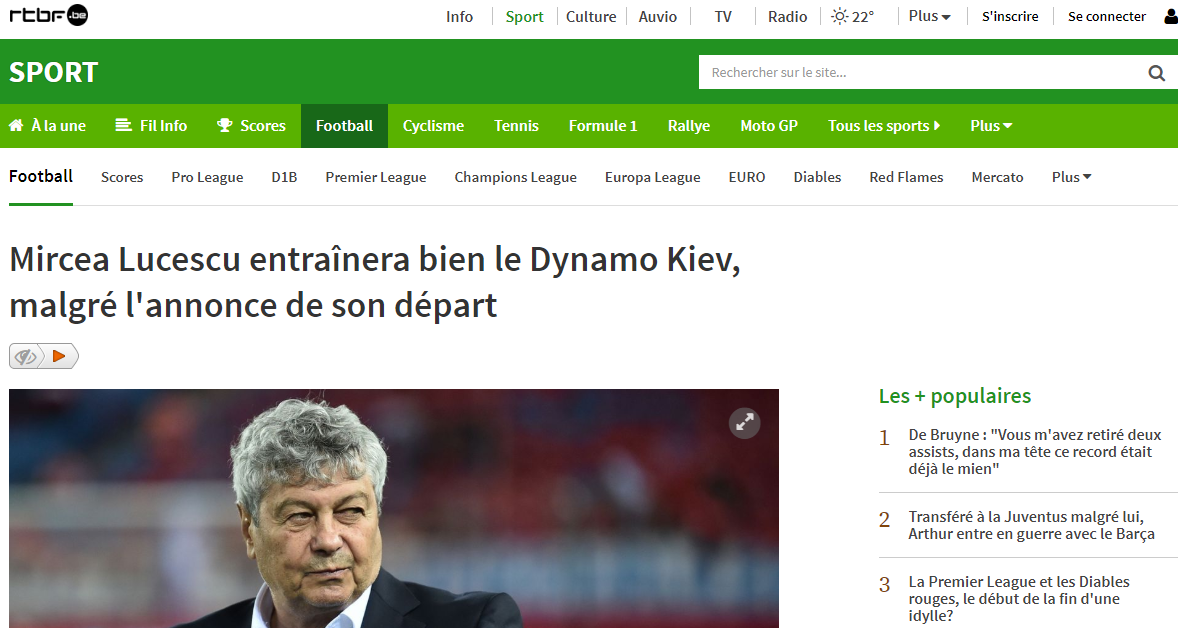Go to Auvio
Screen dimensions: 1178x628
tap(657, 17)
